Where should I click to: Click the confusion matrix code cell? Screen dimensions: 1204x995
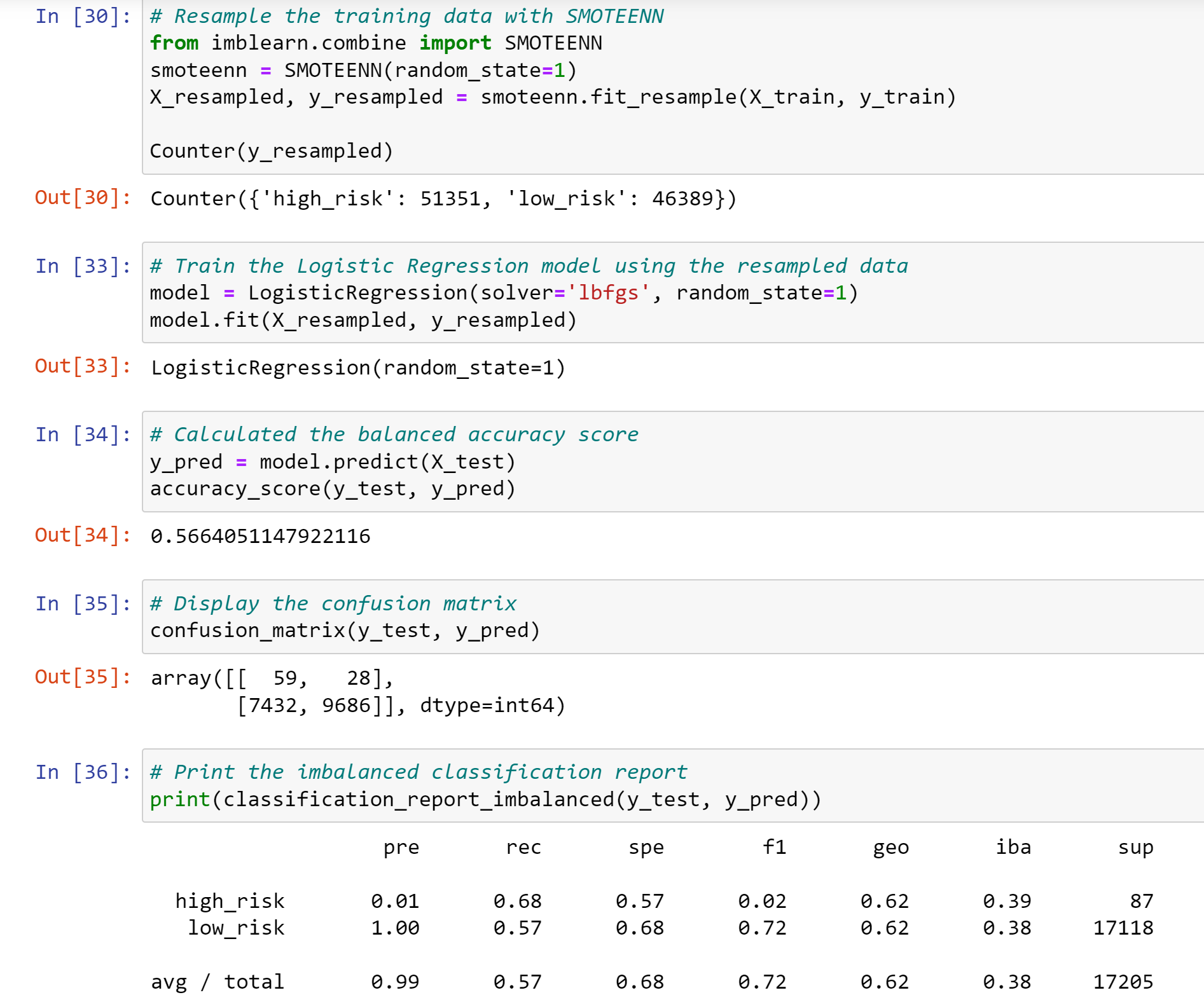click(673, 617)
